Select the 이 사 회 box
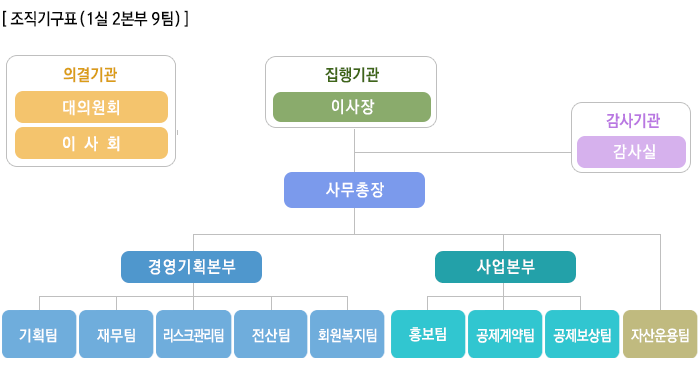The height and width of the screenshot is (382, 699). pyautogui.click(x=91, y=143)
